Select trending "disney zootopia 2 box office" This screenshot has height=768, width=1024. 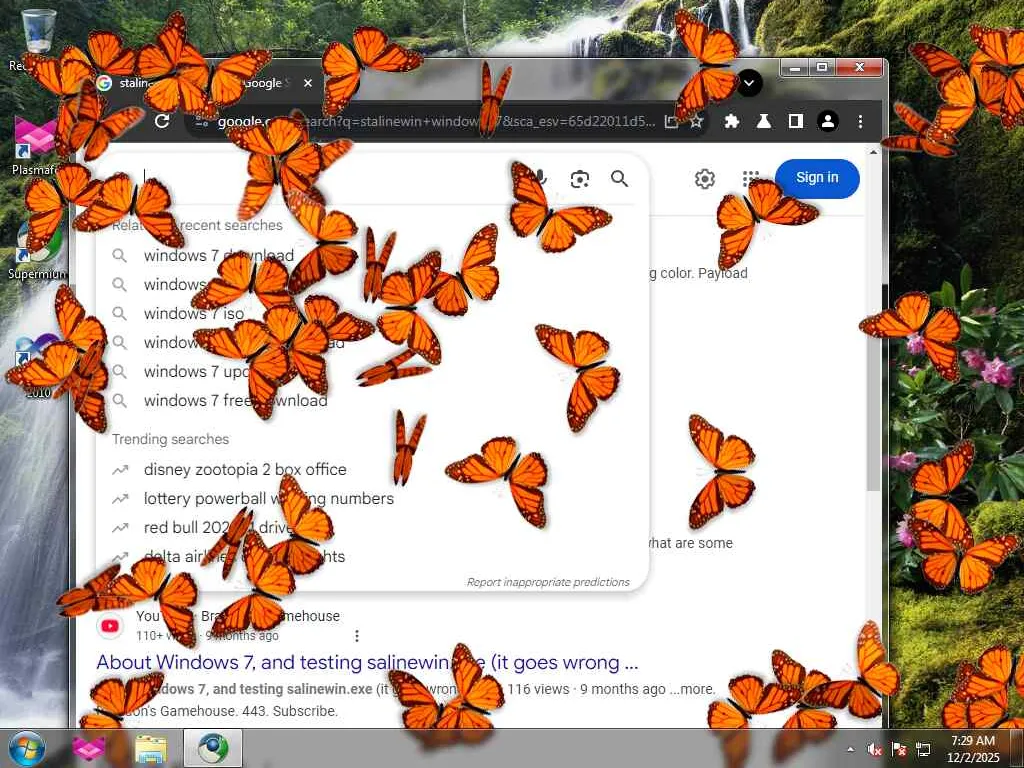pos(245,469)
